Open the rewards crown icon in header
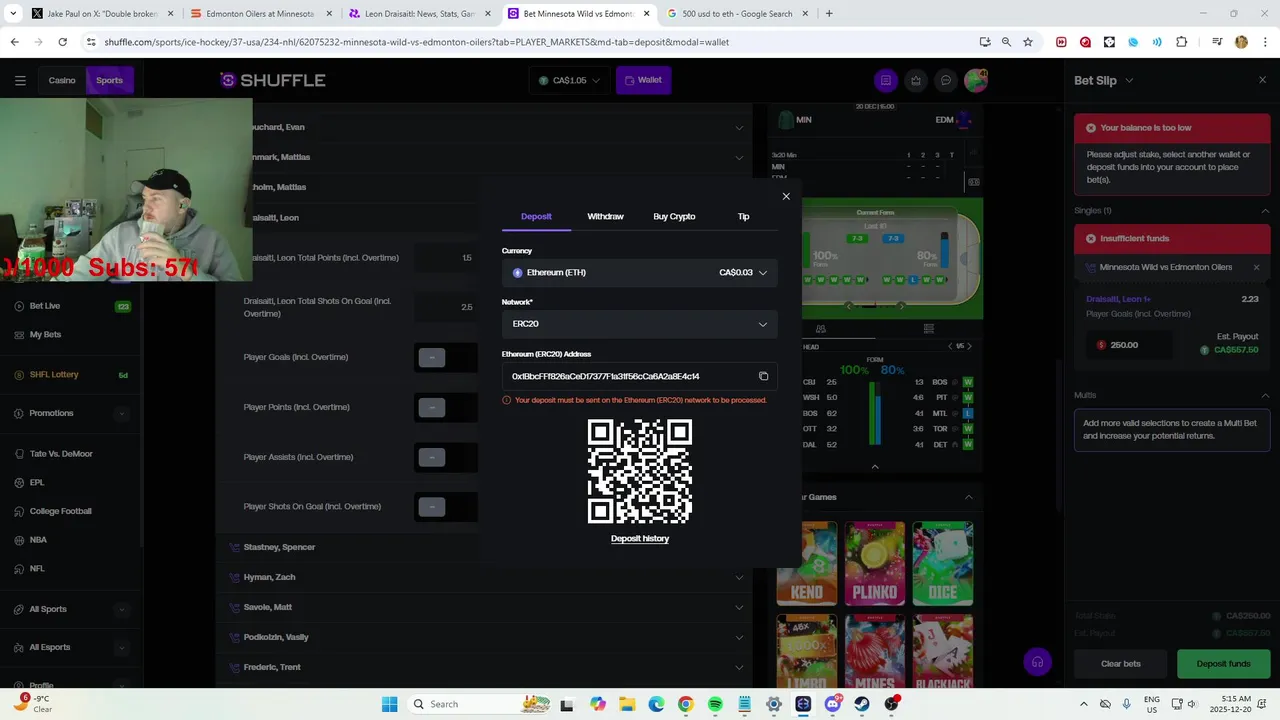Screen dimensions: 1280x720 click(916, 80)
